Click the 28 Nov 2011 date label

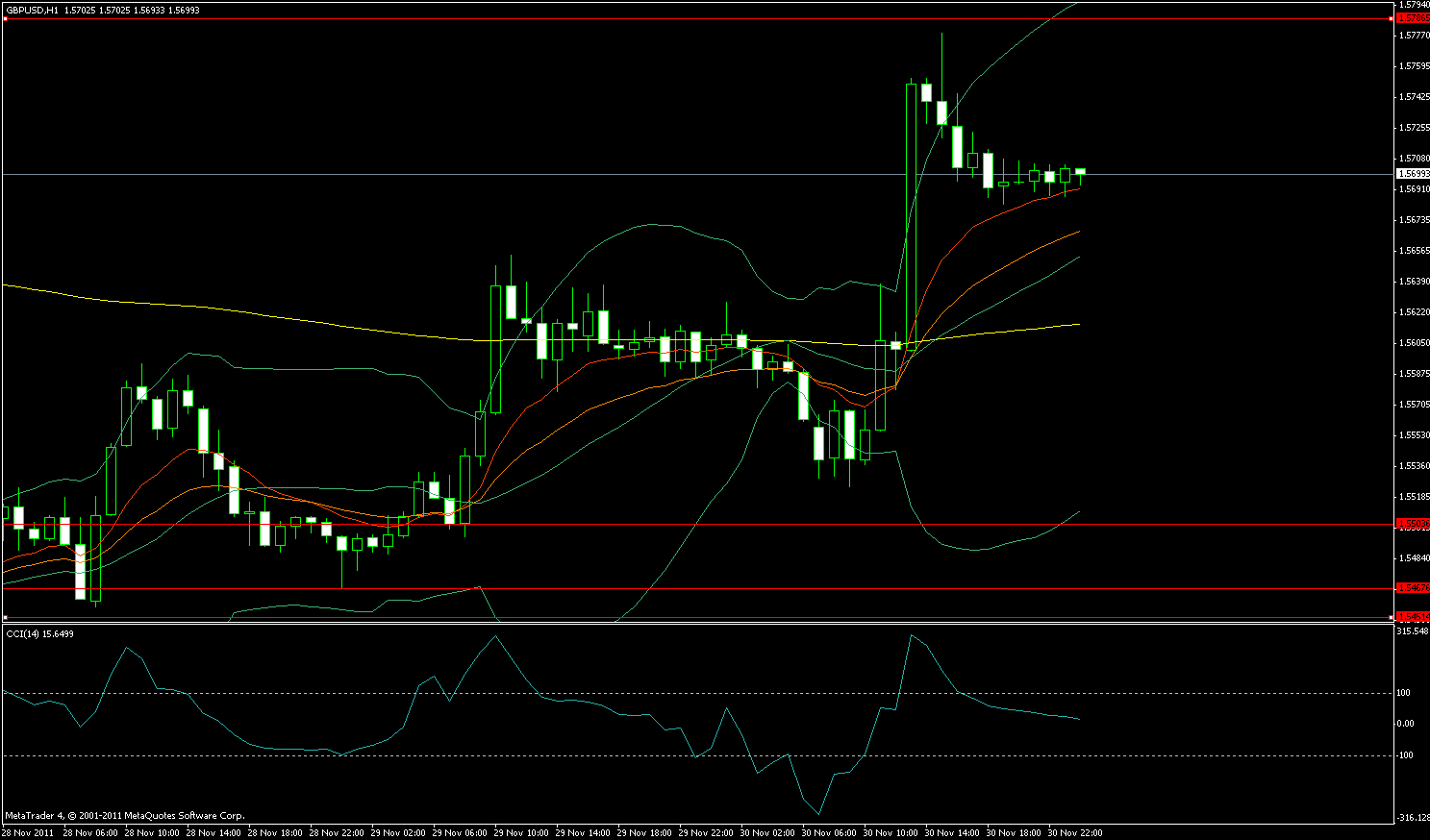click(29, 832)
